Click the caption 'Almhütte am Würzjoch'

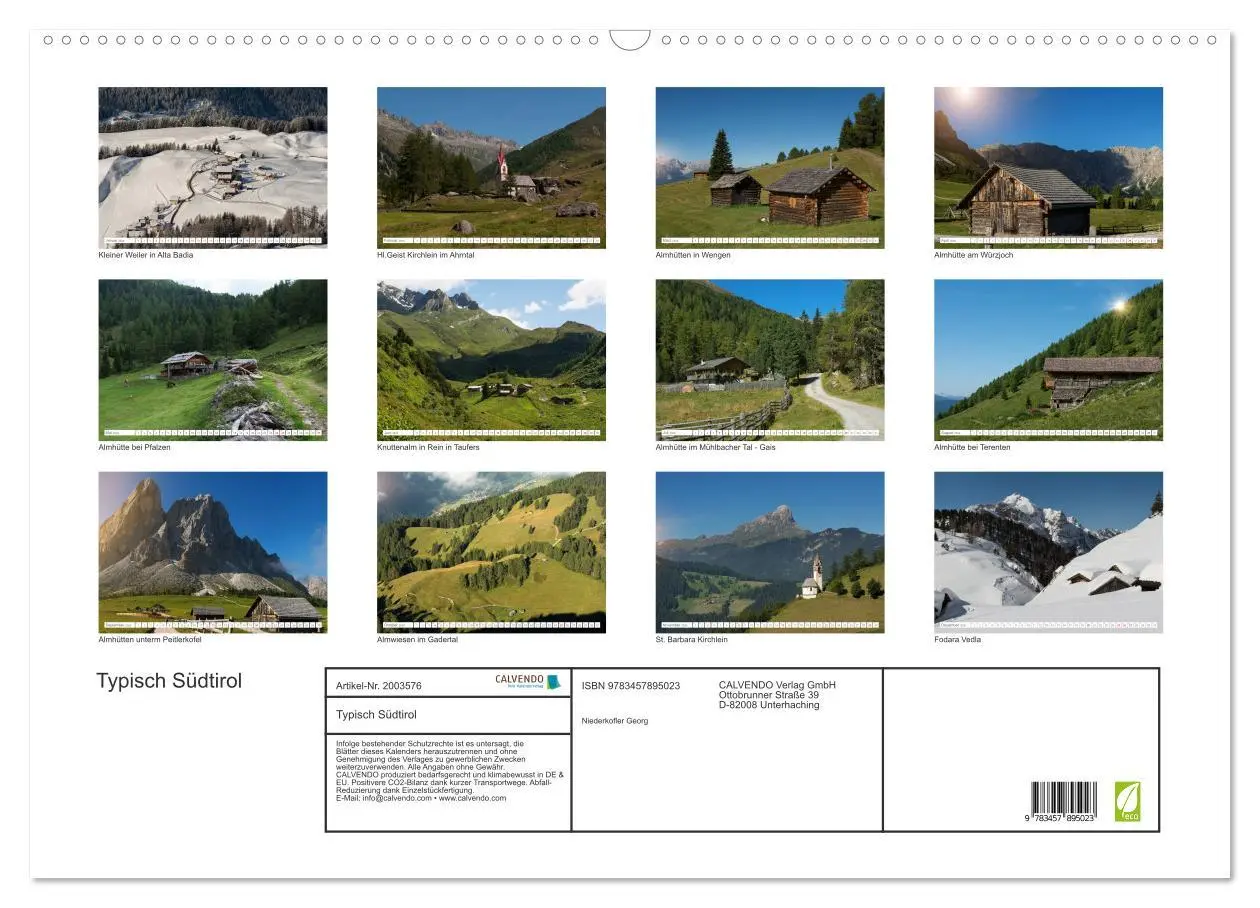coord(974,255)
